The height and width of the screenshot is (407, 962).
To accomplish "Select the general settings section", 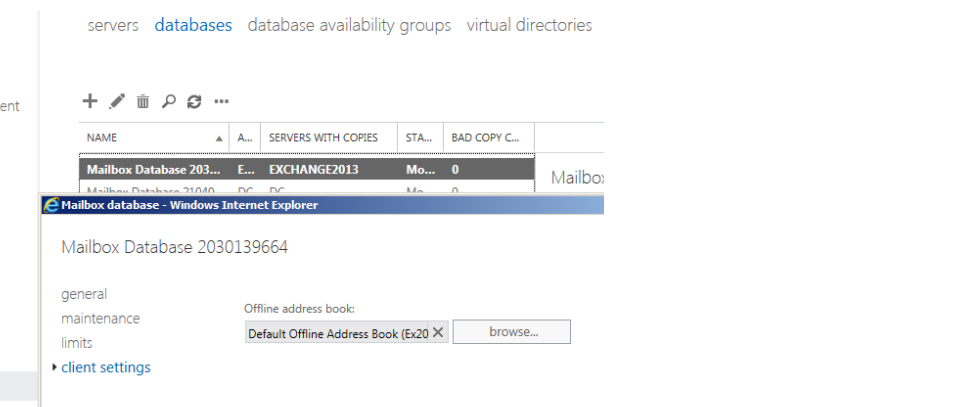I will pyautogui.click(x=84, y=294).
